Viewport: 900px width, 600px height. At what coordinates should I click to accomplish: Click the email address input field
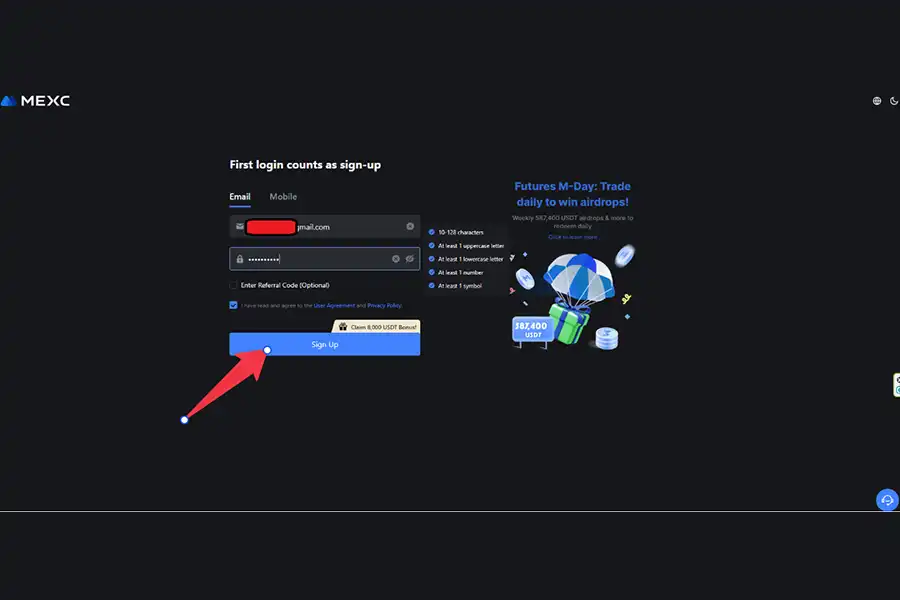click(325, 227)
